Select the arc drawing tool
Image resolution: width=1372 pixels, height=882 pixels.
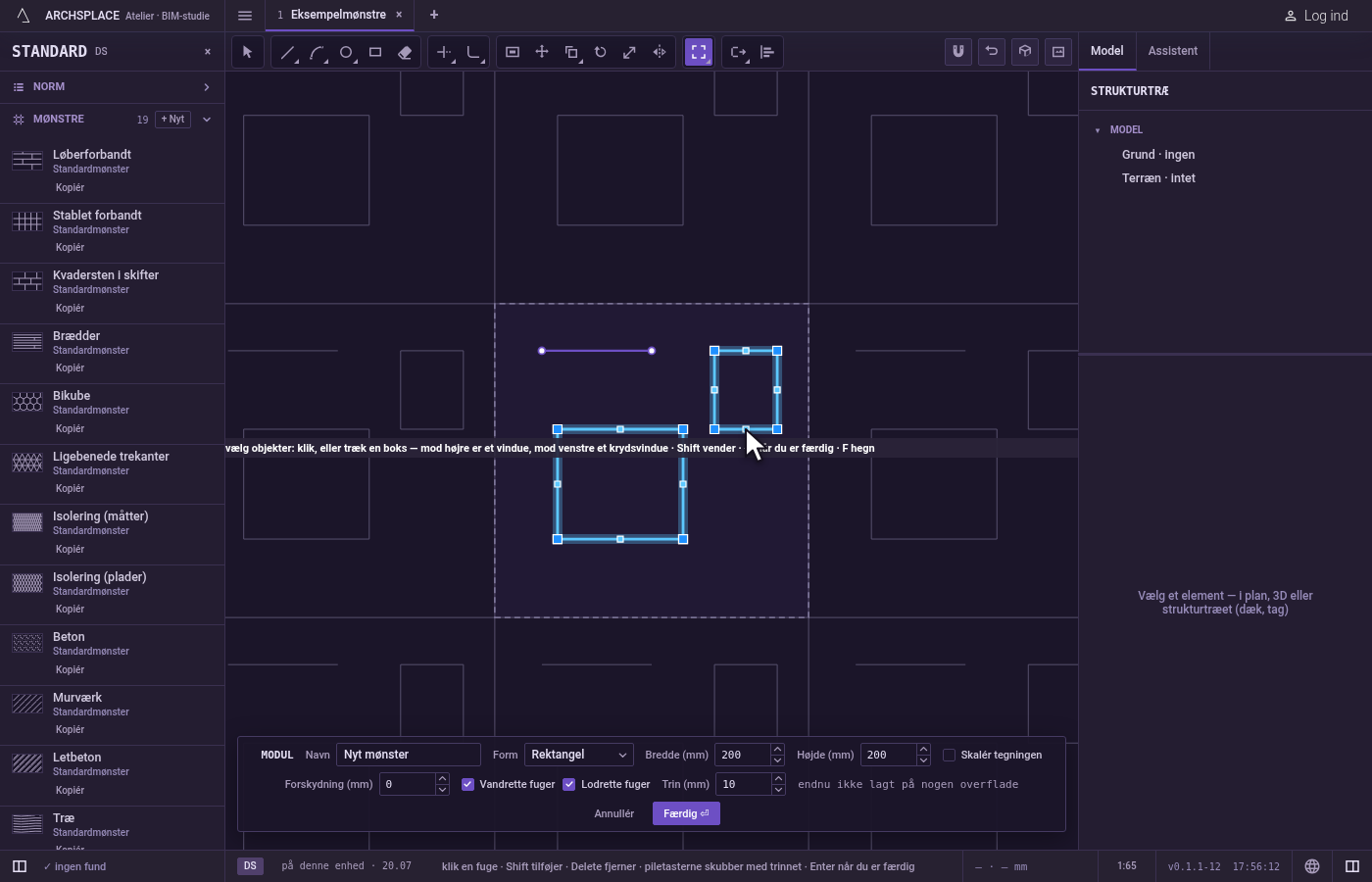pyautogui.click(x=317, y=52)
